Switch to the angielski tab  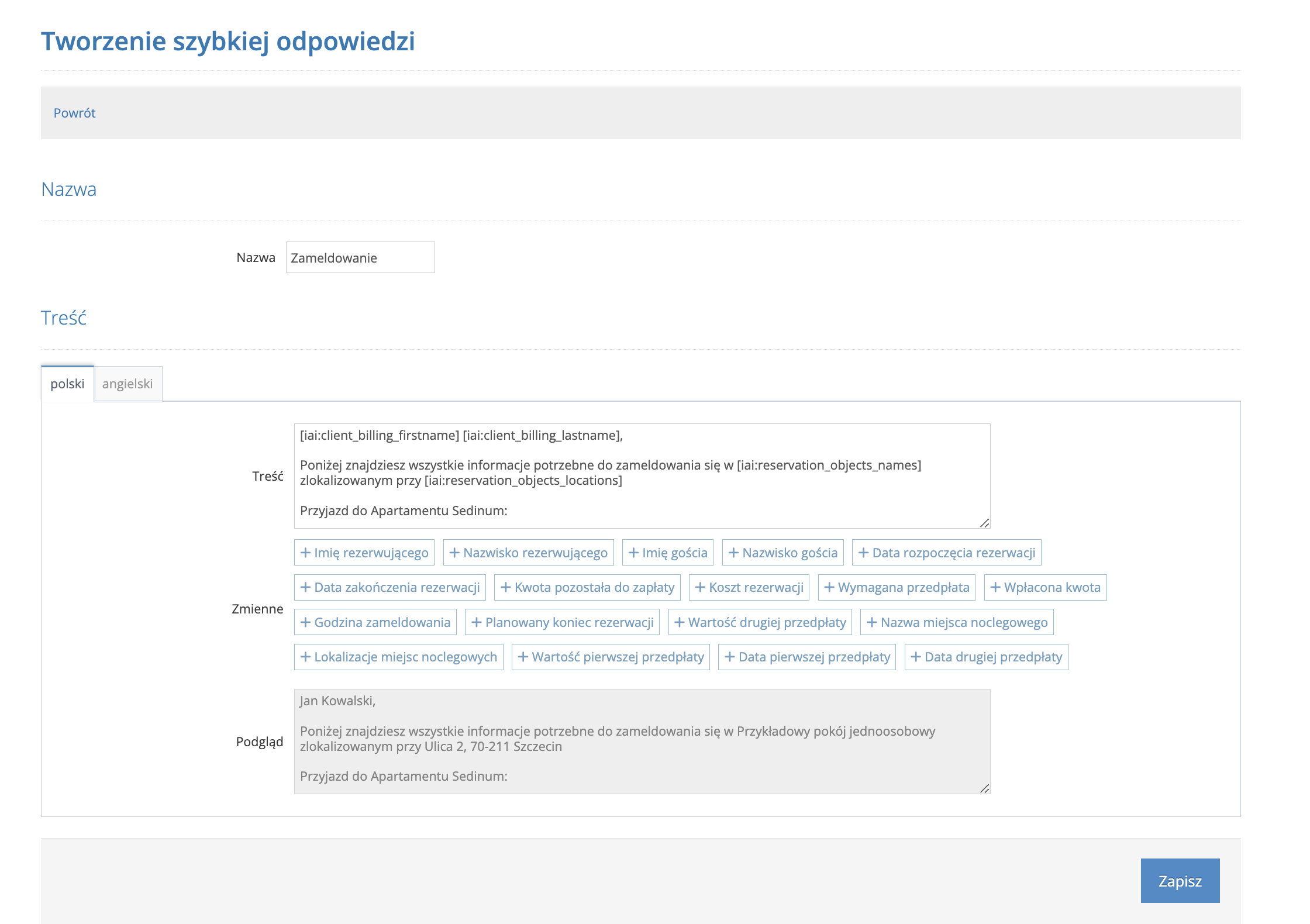click(127, 384)
